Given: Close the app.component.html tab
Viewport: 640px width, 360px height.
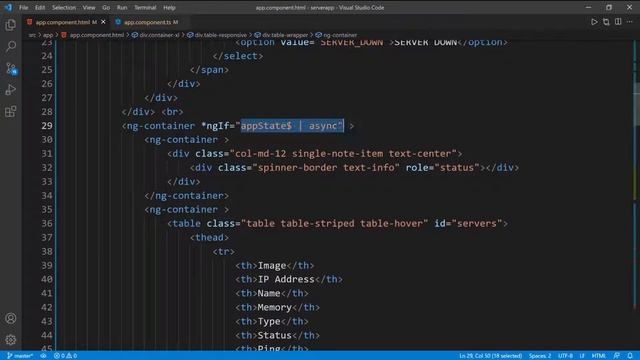Looking at the screenshot, I should (103, 22).
